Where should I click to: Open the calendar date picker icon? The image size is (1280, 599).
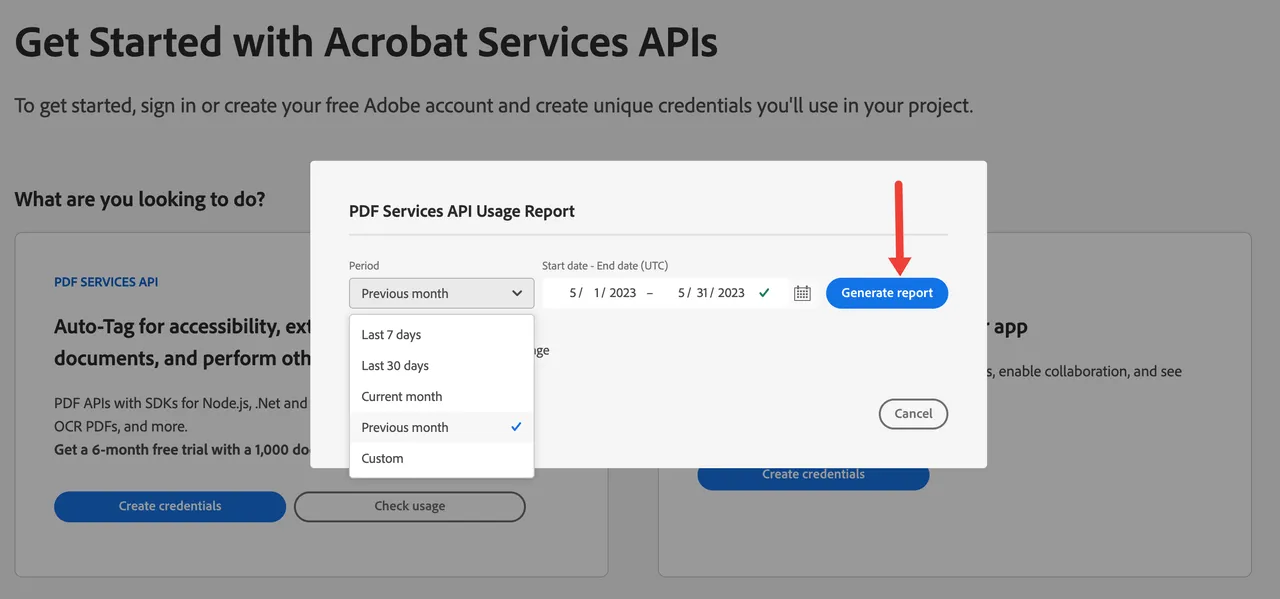coord(802,293)
